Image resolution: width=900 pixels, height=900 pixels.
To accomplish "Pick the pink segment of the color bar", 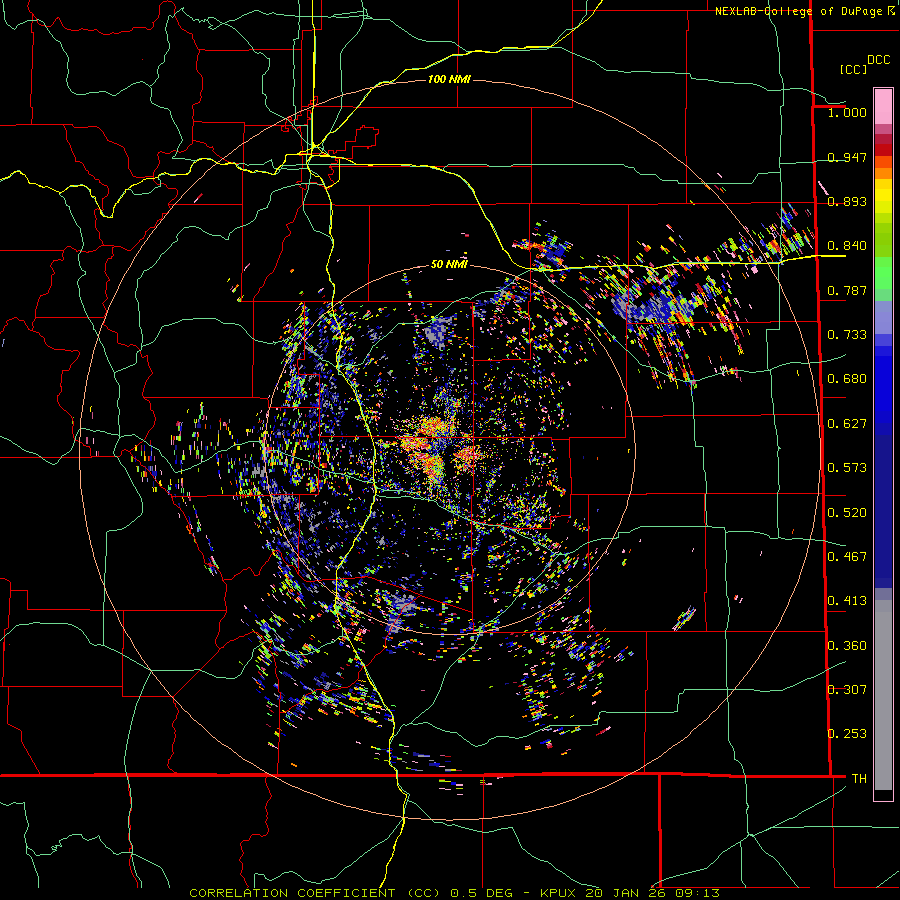I will (883, 106).
